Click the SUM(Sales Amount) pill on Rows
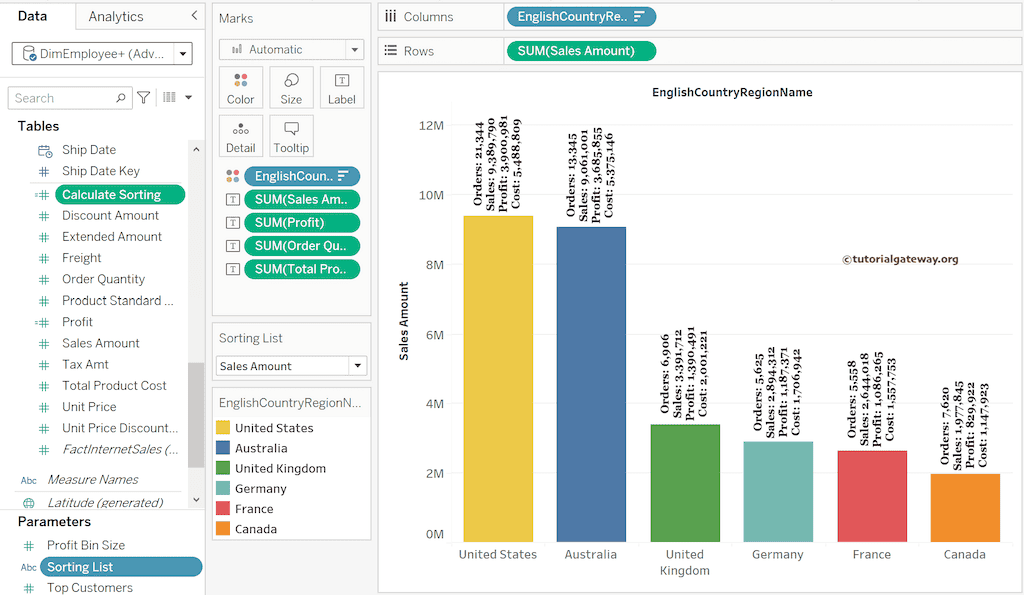Image resolution: width=1024 pixels, height=595 pixels. (581, 51)
